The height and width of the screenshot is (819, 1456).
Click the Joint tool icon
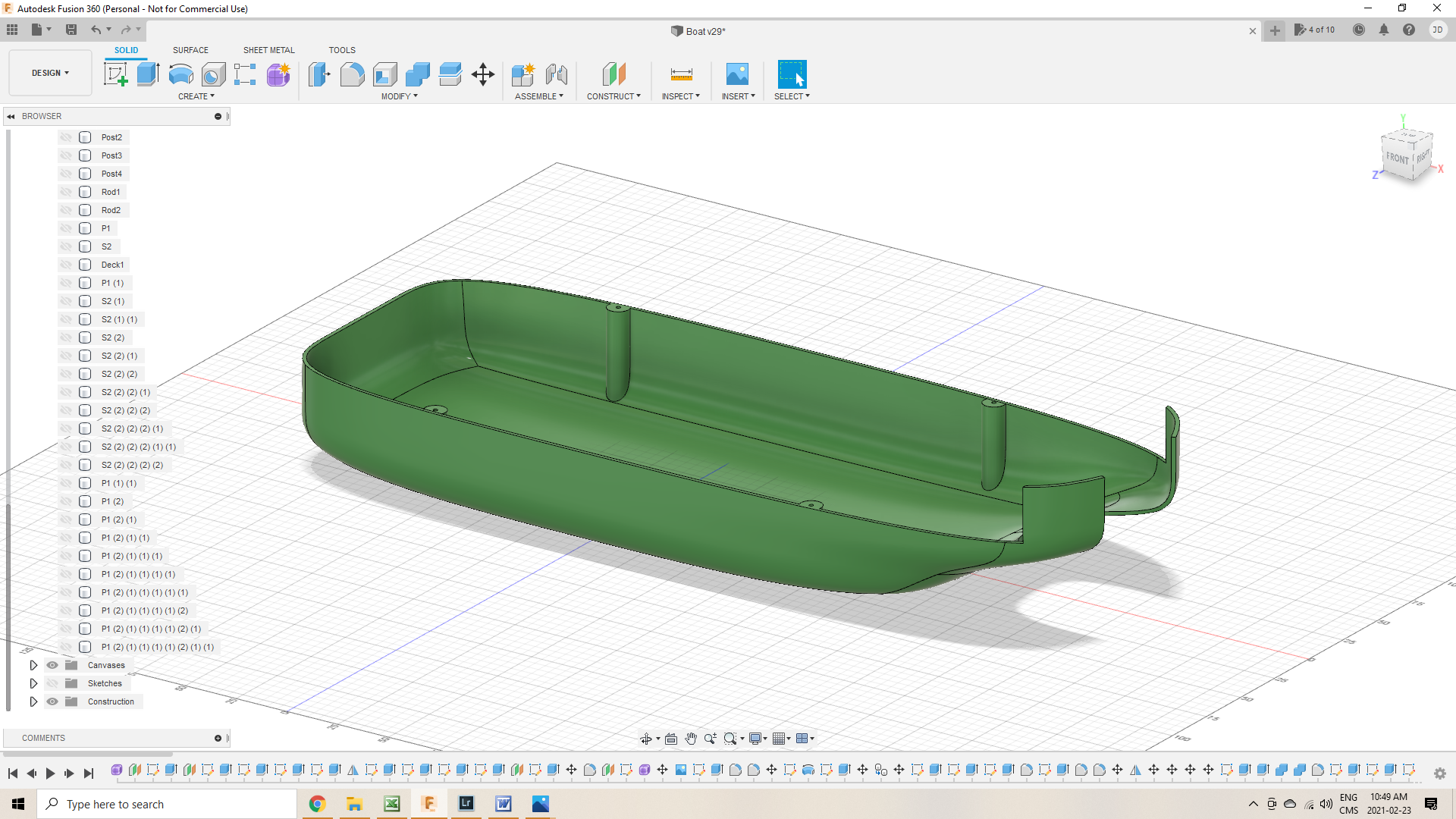point(557,74)
